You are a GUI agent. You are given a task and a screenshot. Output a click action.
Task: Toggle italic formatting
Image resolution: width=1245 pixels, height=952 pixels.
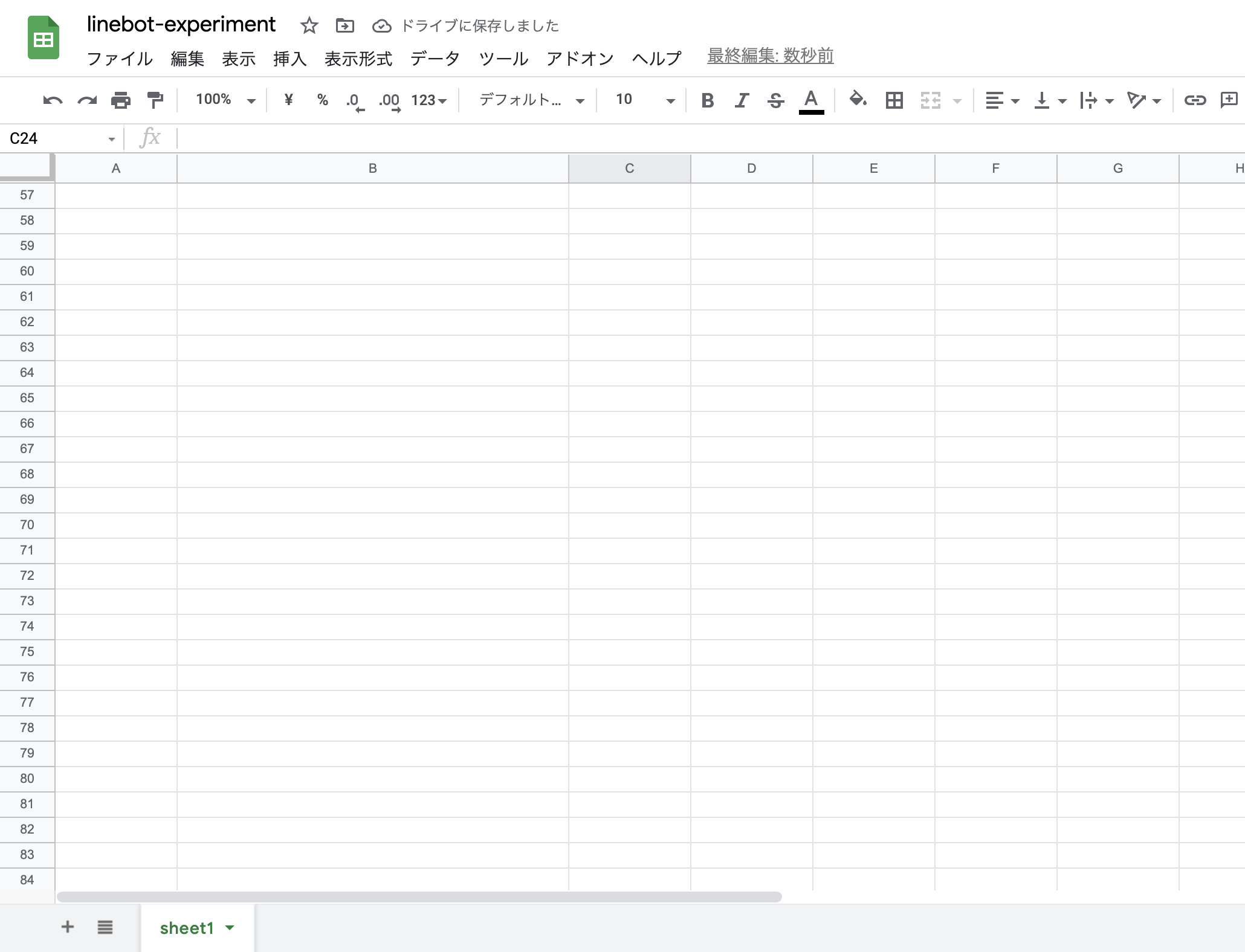[741, 100]
